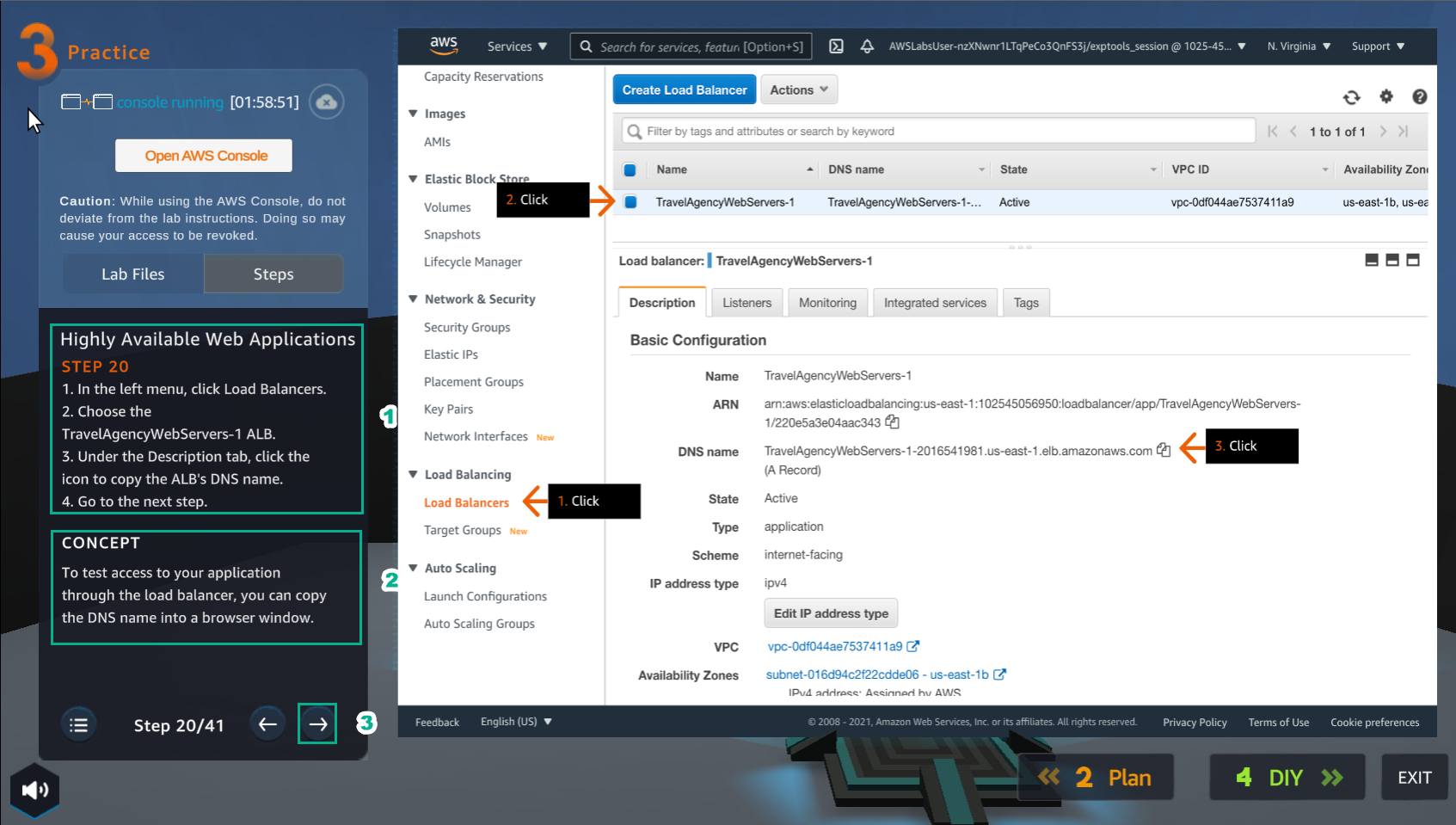The image size is (1456, 825).
Task: Open the AWSLabsUser account dropdown
Action: pyautogui.click(x=1067, y=46)
